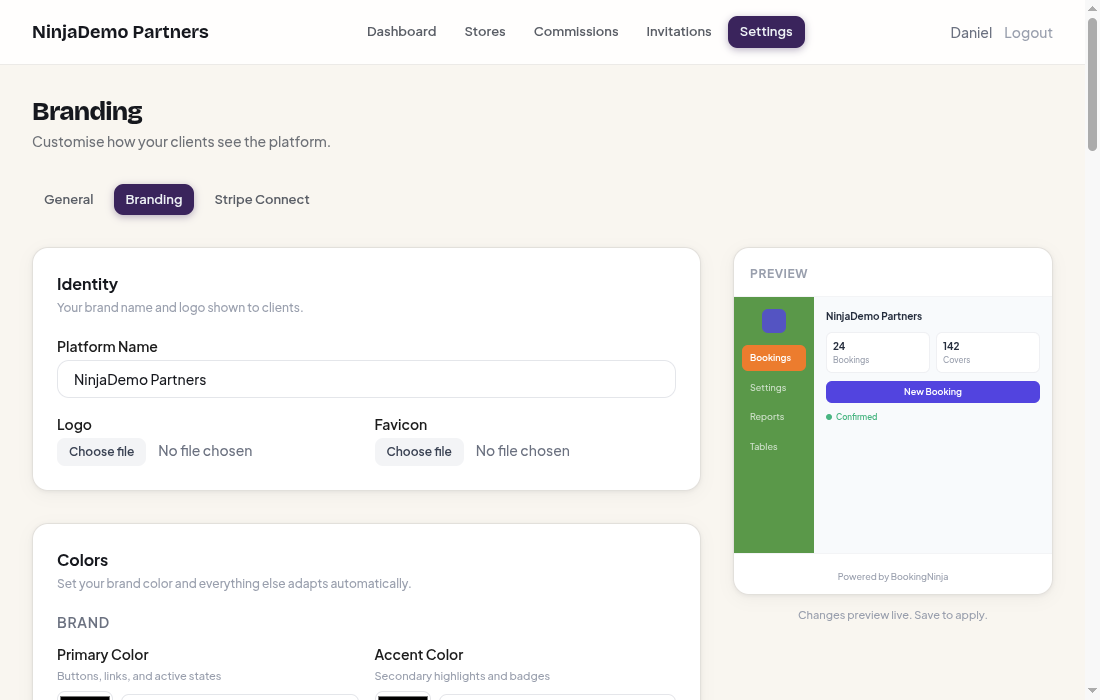Viewport: 1100px width, 700px height.
Task: Click the Primary Color hex text field
Action: [240, 696]
